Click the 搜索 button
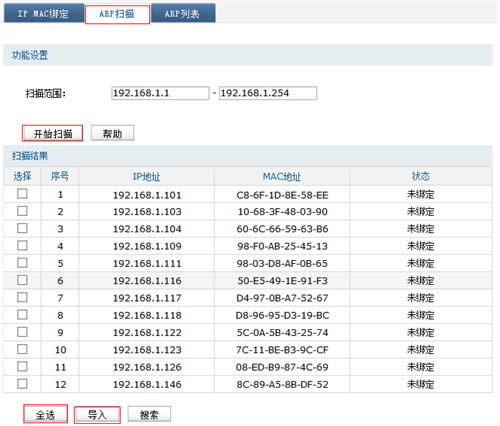Viewport: 500px width, 426px height. click(149, 415)
